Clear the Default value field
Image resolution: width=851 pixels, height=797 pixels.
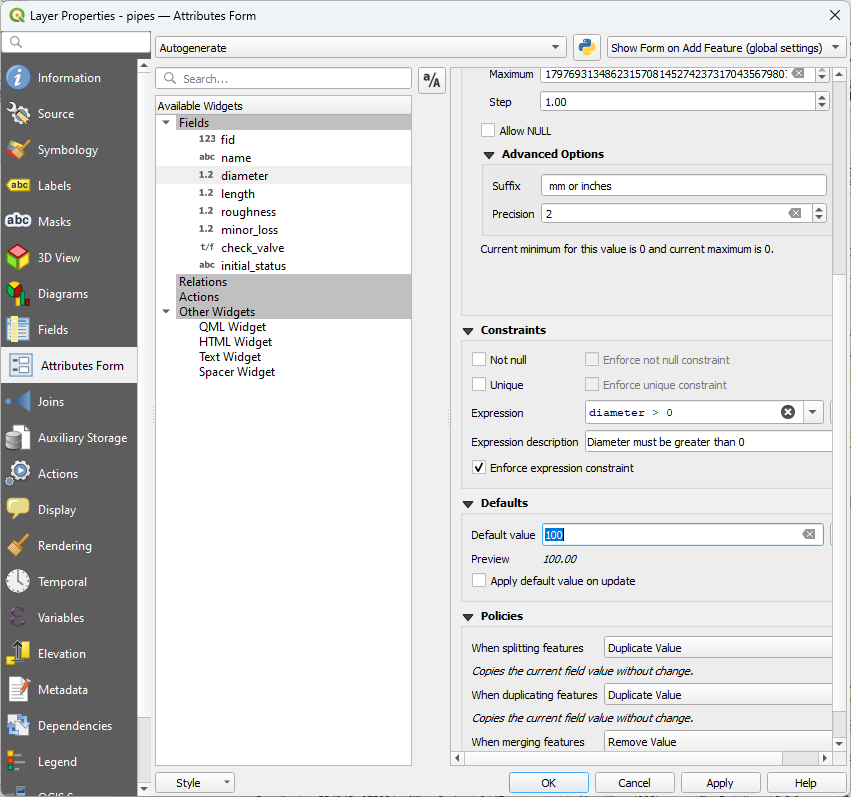[808, 535]
